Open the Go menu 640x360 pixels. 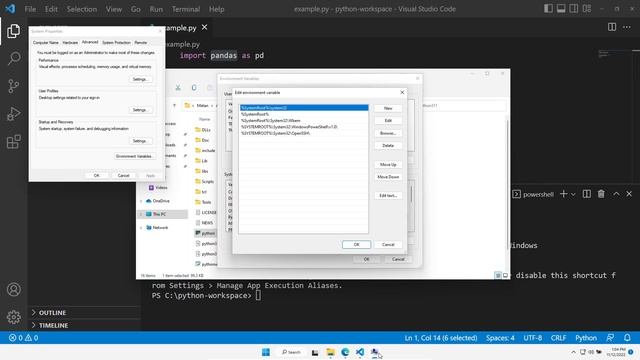click(136, 9)
